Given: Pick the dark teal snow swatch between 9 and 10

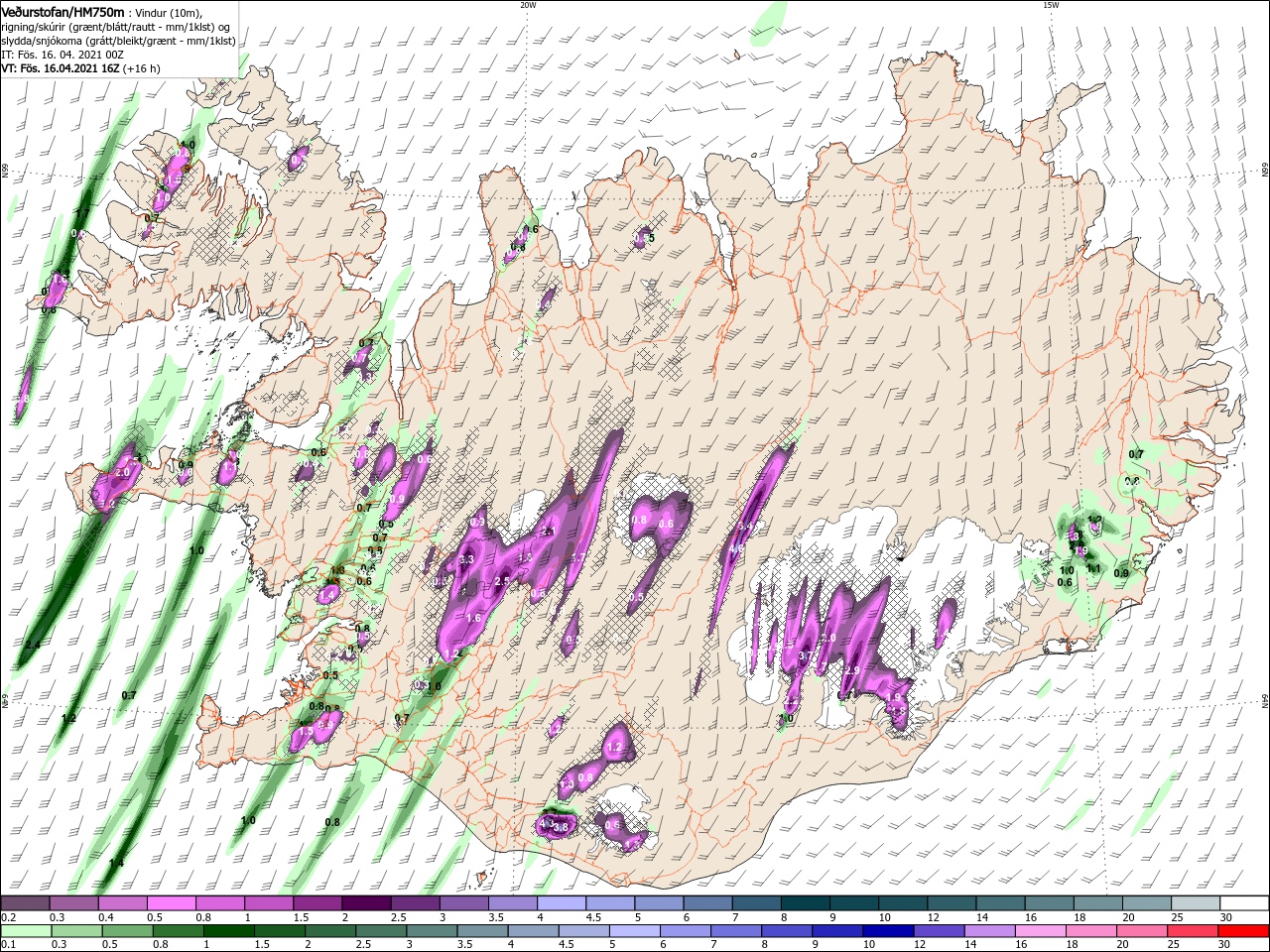Looking at the screenshot, I should 854,903.
